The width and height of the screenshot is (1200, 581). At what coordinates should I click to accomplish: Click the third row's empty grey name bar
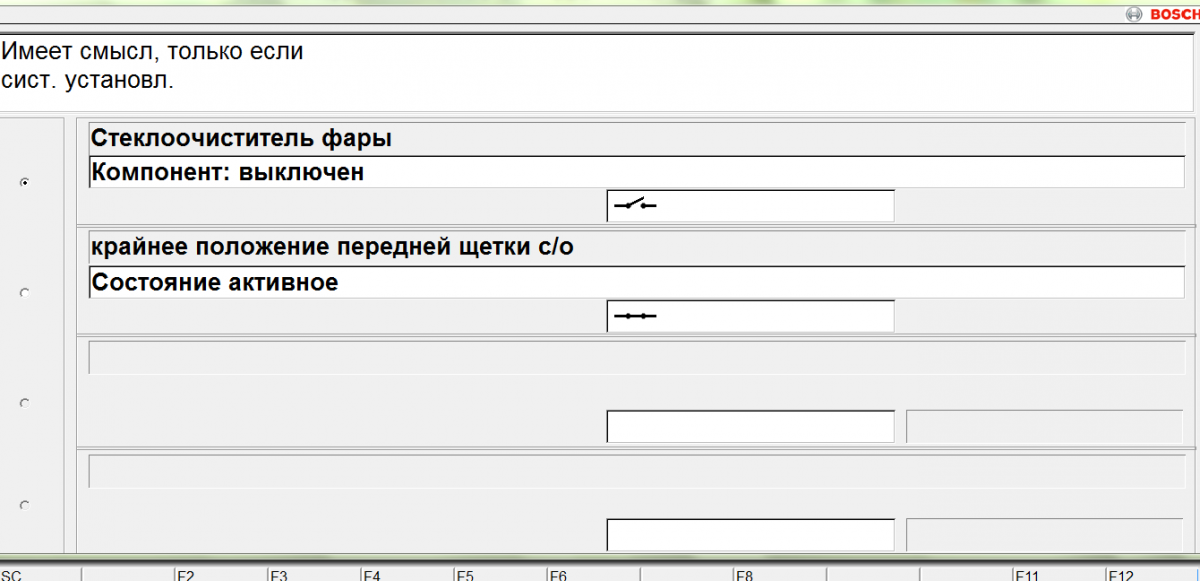pyautogui.click(x=637, y=357)
